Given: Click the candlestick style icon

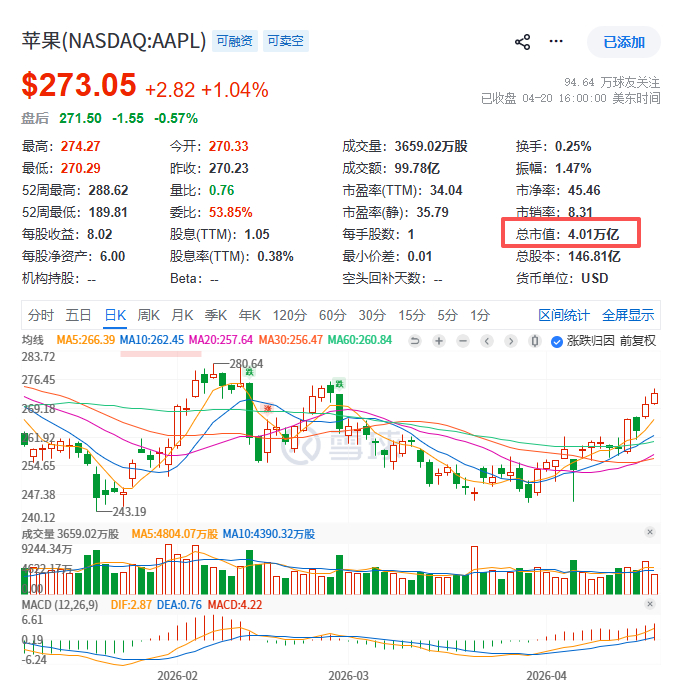Looking at the screenshot, I should point(534,341).
